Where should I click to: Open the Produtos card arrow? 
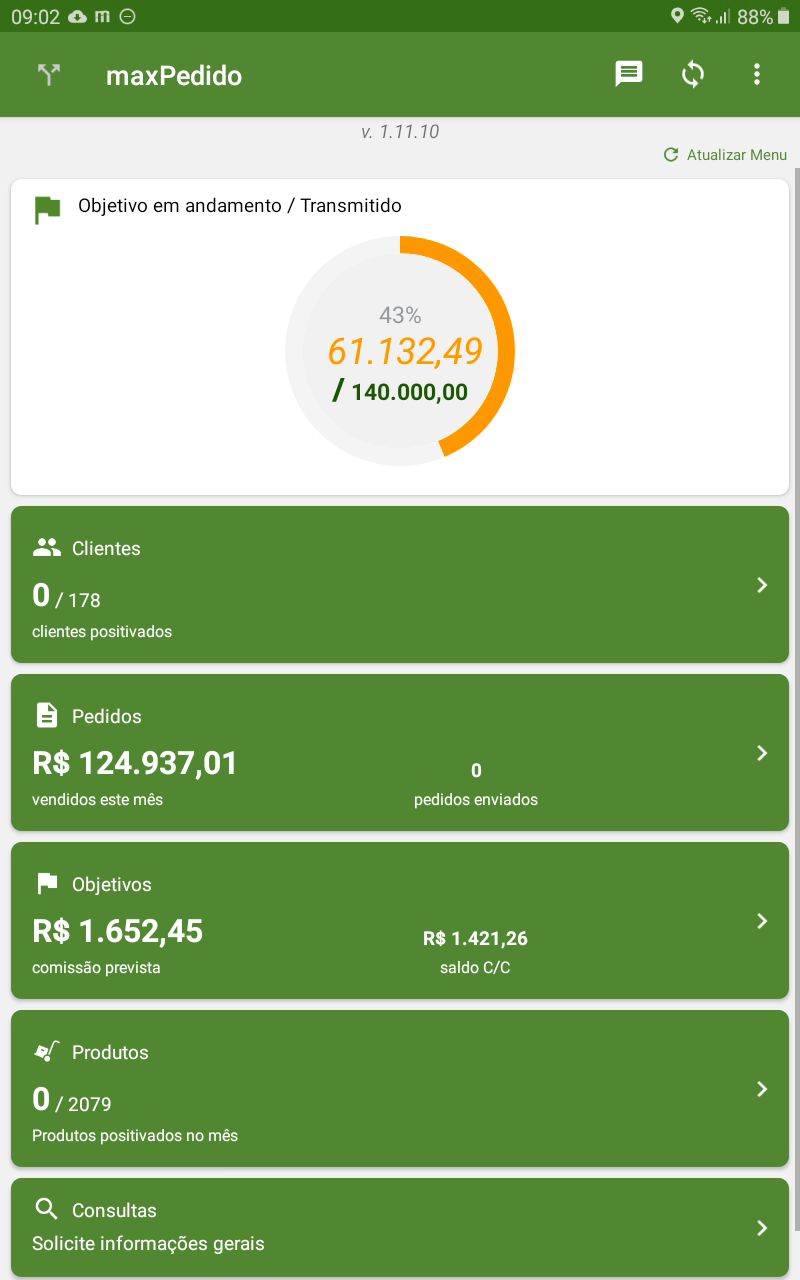pos(762,1089)
